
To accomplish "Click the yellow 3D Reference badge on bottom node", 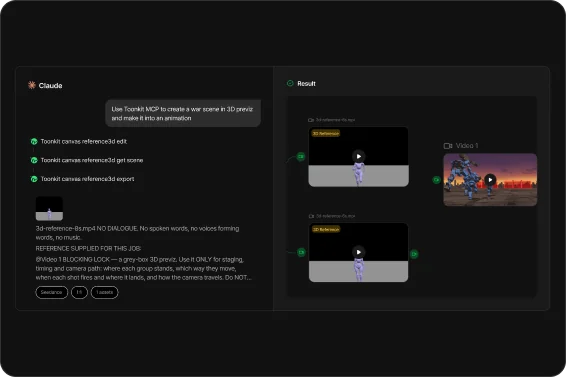I will point(326,229).
